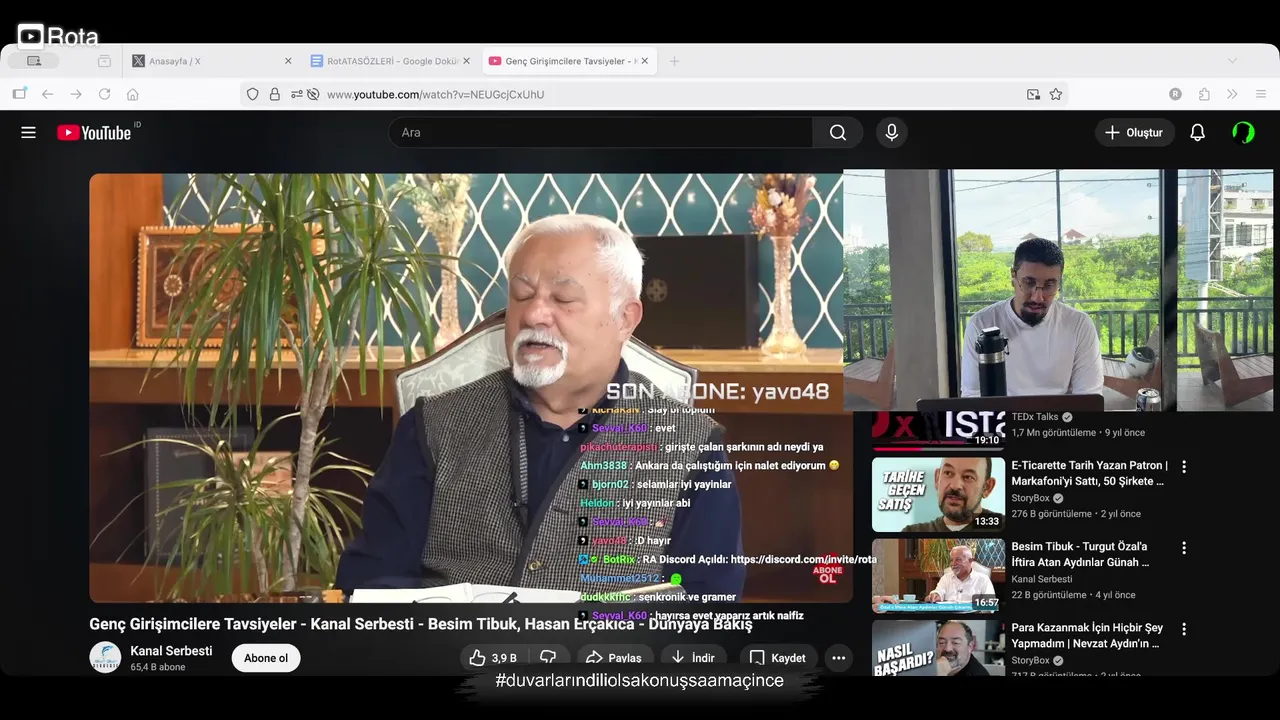Start voice search with microphone icon
The width and height of the screenshot is (1280, 720).
[x=891, y=132]
